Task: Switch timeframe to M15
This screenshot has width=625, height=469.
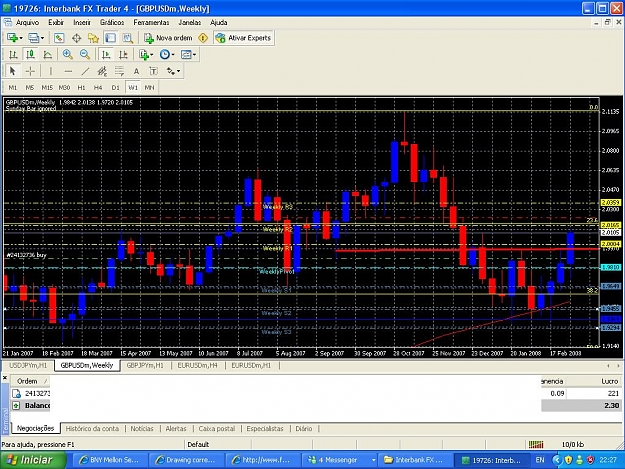Action: [x=47, y=87]
